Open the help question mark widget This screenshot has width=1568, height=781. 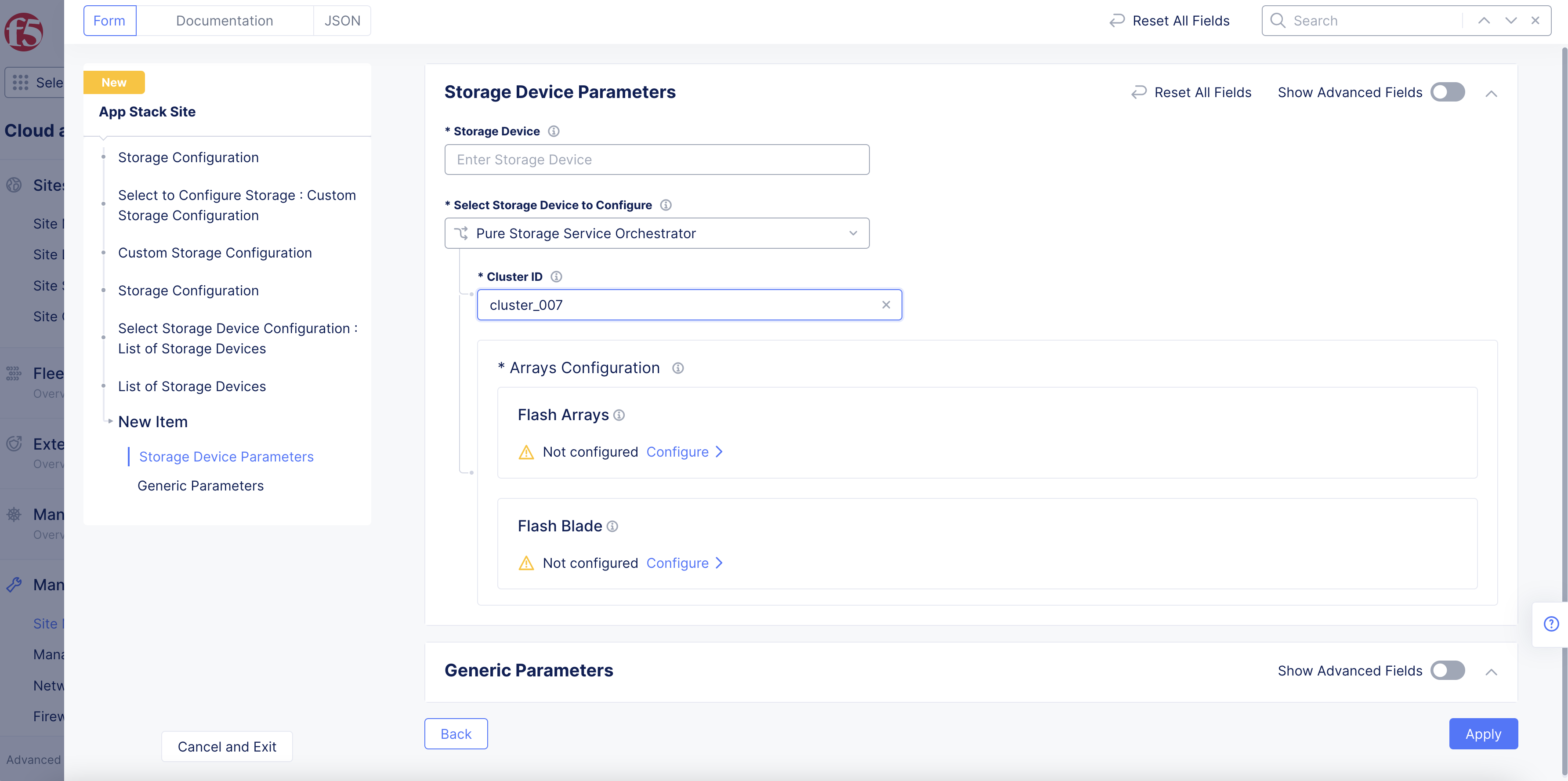[x=1551, y=624]
